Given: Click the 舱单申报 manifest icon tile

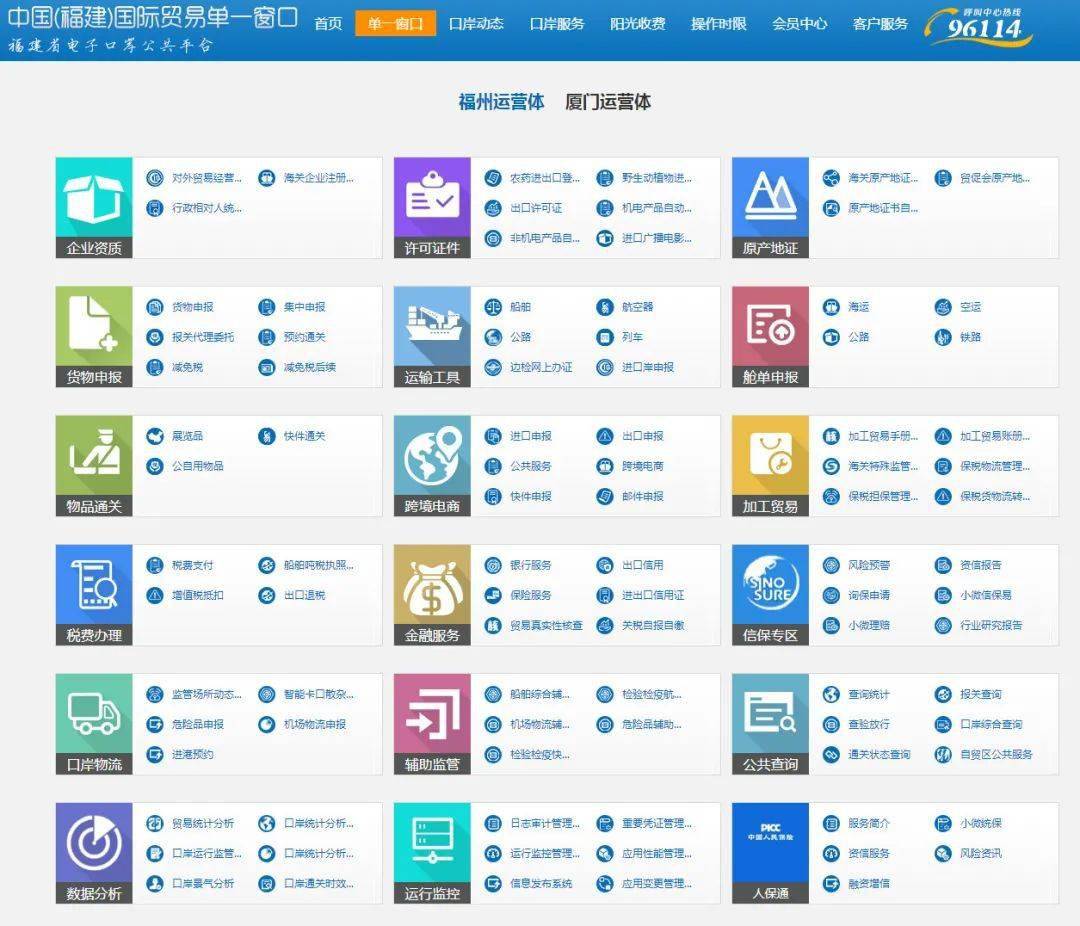Looking at the screenshot, I should (770, 336).
